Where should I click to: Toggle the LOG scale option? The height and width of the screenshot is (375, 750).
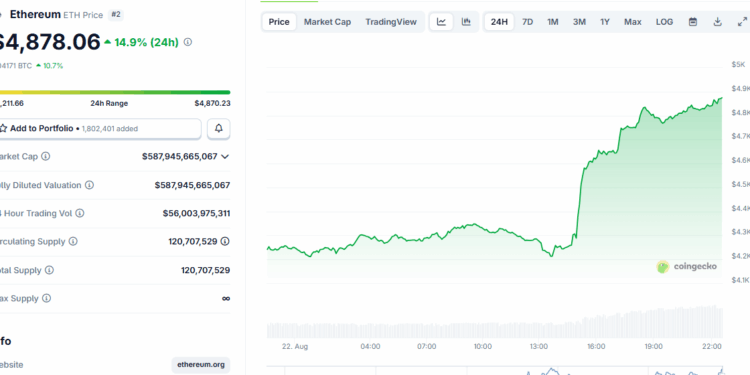point(664,22)
